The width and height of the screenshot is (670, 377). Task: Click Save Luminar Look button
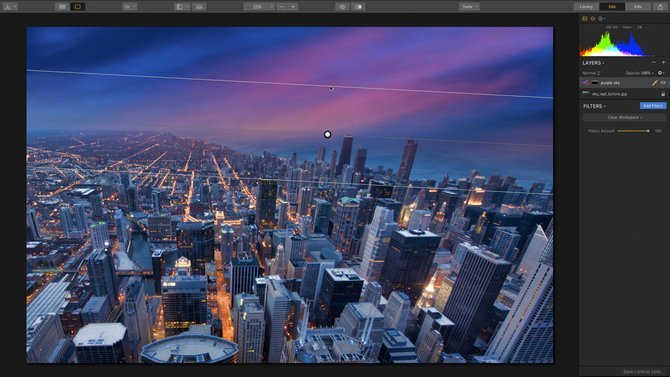pos(642,371)
